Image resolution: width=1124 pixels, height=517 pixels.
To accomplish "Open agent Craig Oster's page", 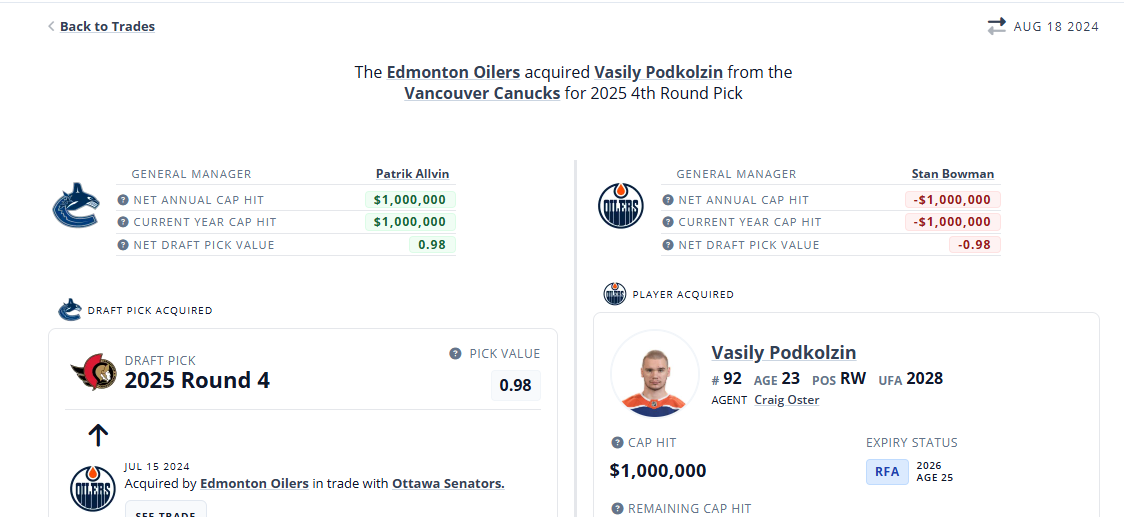I will point(786,400).
